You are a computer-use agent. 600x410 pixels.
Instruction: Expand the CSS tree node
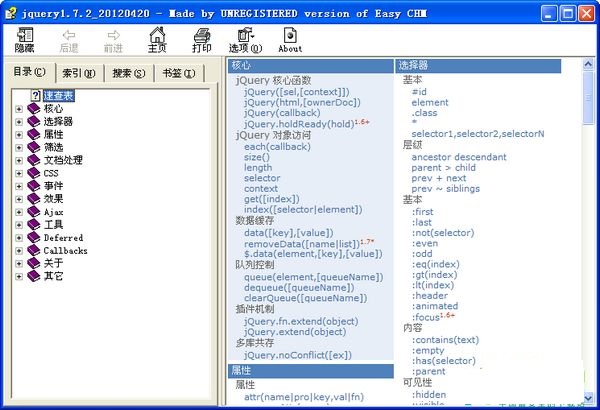click(19, 173)
